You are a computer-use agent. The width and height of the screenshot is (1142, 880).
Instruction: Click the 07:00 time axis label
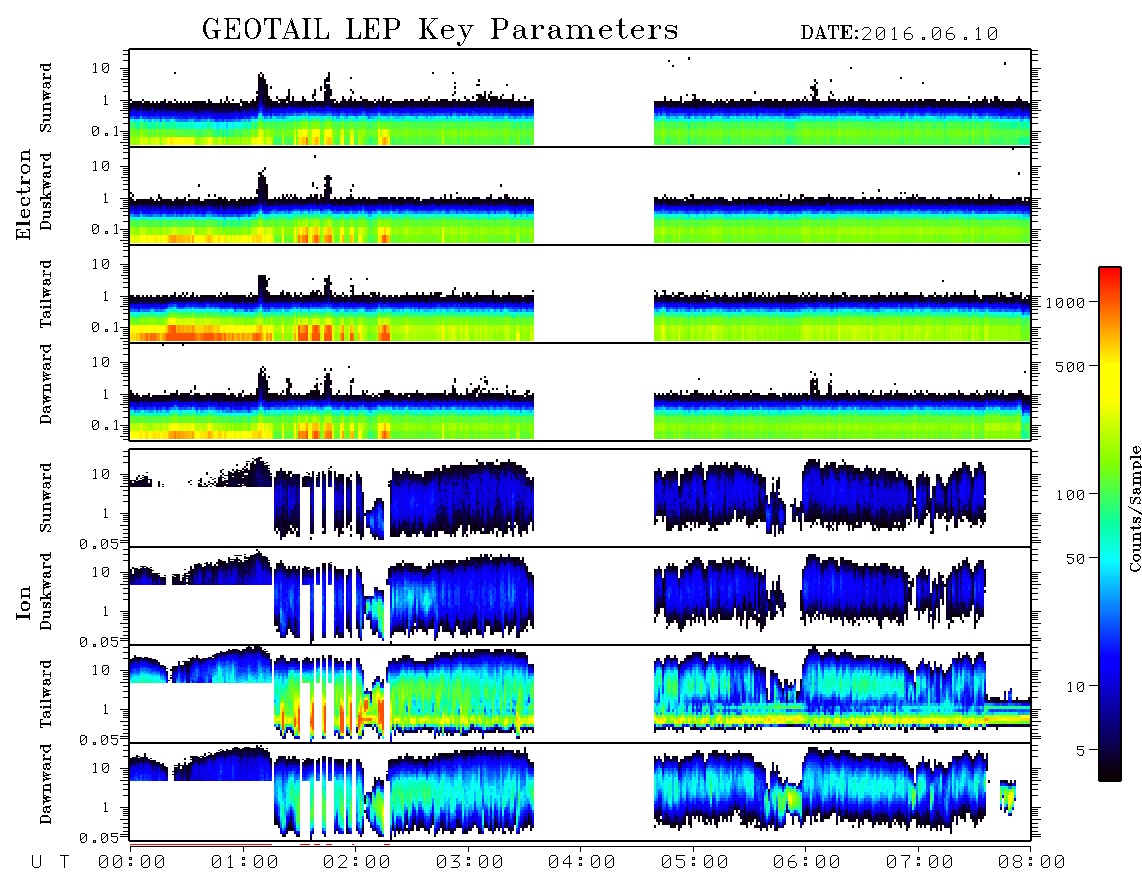(x=920, y=863)
